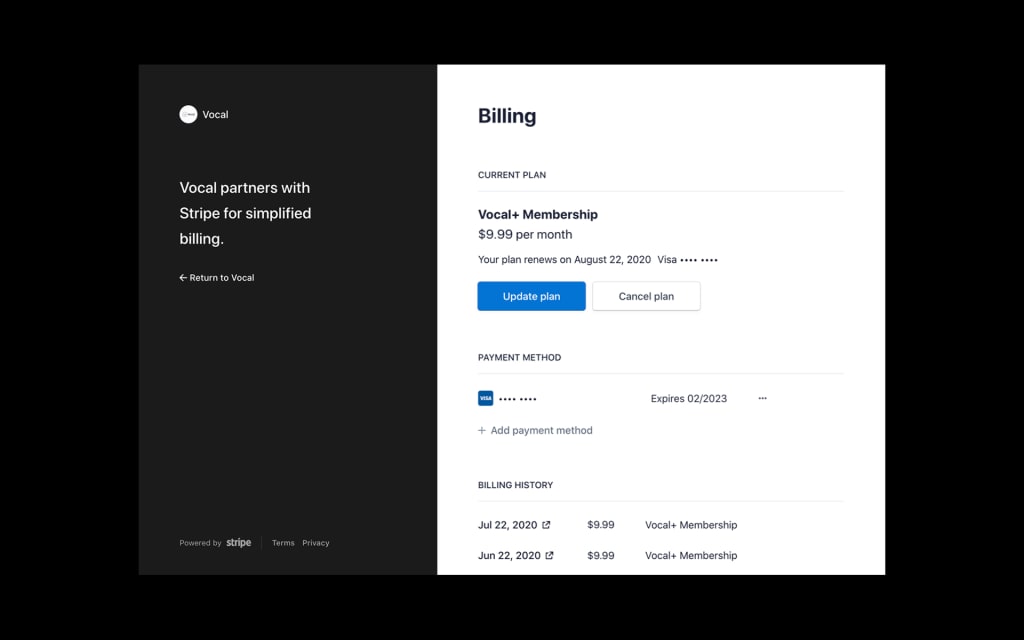Click the PAYMENT METHOD section label

[519, 357]
